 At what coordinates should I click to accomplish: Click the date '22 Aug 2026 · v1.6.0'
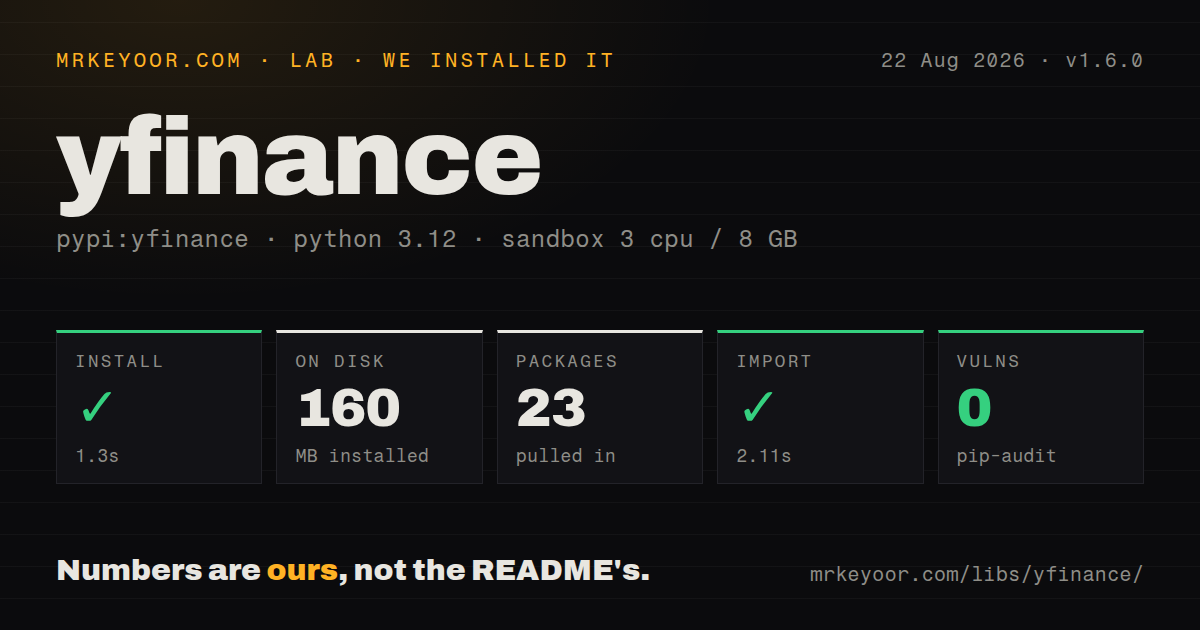[x=1011, y=61]
